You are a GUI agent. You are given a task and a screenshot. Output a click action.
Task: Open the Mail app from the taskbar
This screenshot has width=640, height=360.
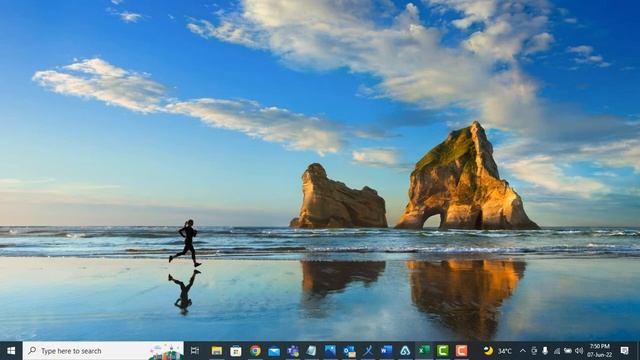[x=274, y=351]
